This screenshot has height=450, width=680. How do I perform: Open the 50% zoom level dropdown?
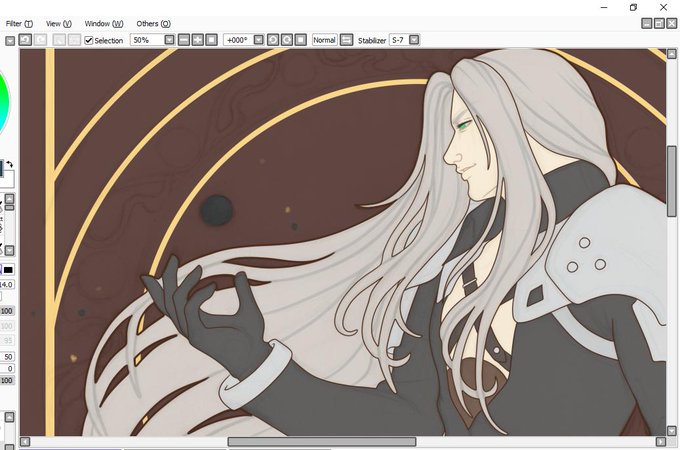click(170, 40)
